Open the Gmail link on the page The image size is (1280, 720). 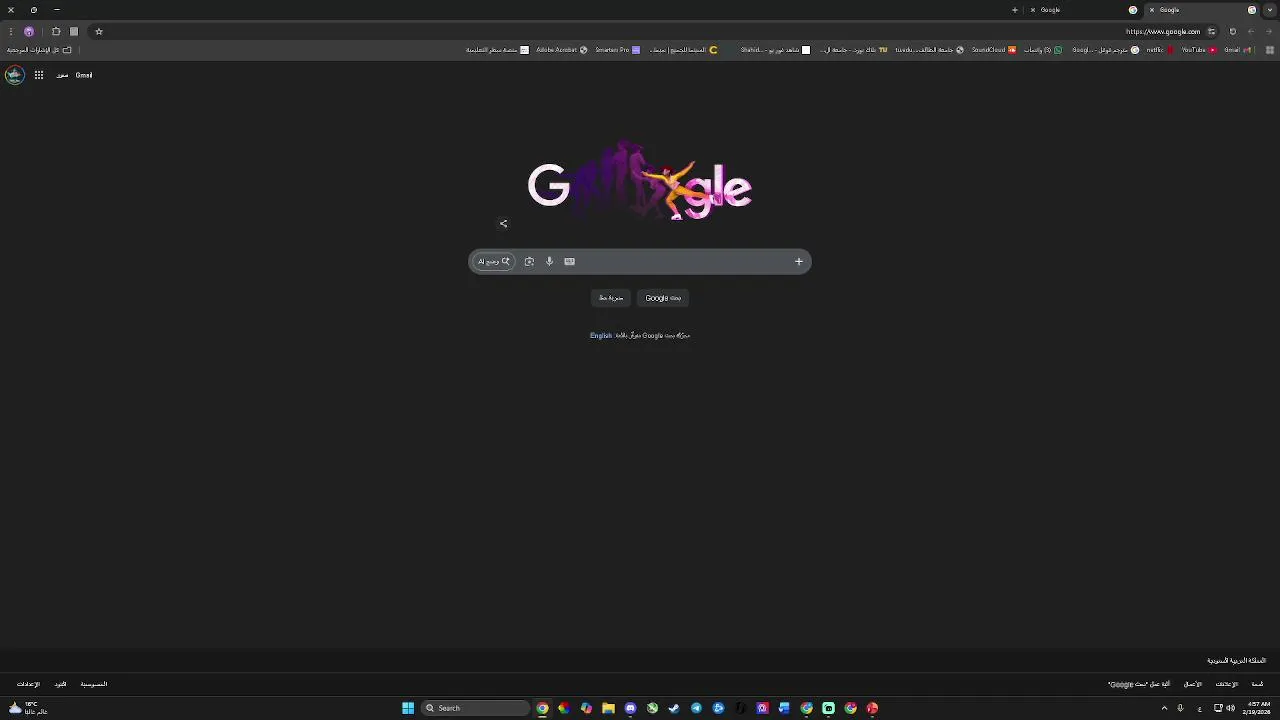point(84,75)
